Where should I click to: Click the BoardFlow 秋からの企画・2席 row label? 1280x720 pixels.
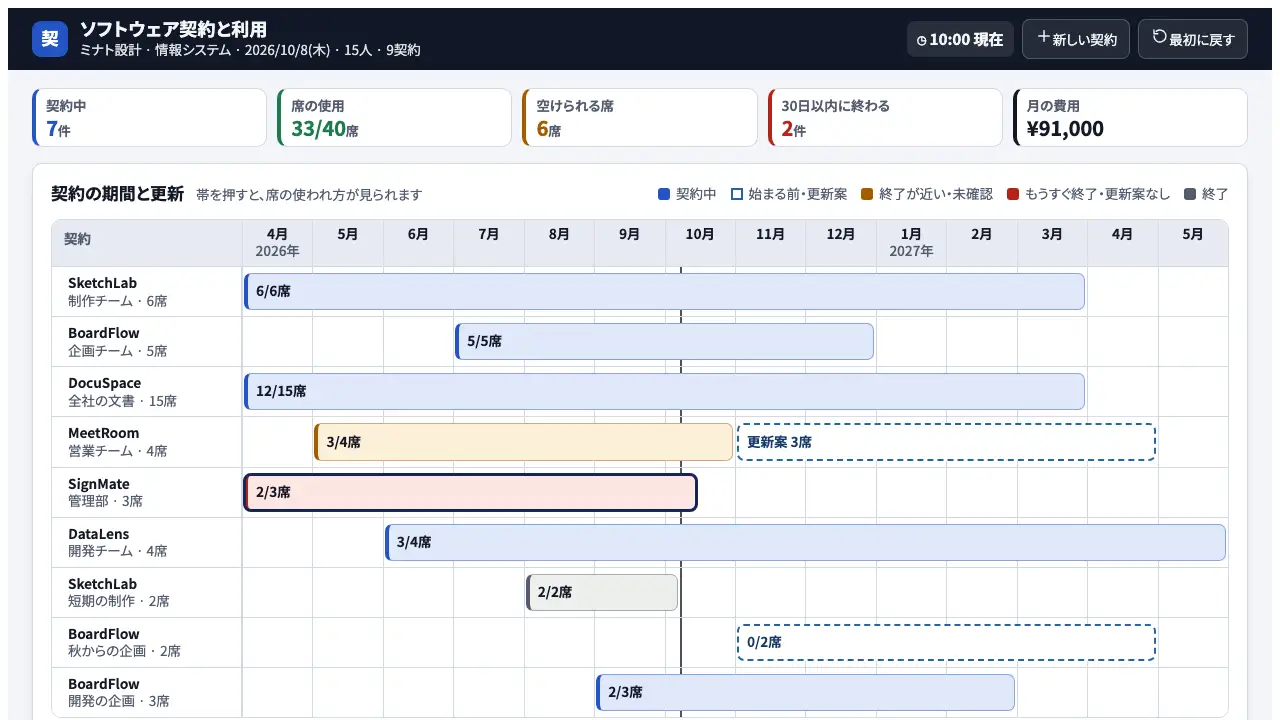[147, 642]
